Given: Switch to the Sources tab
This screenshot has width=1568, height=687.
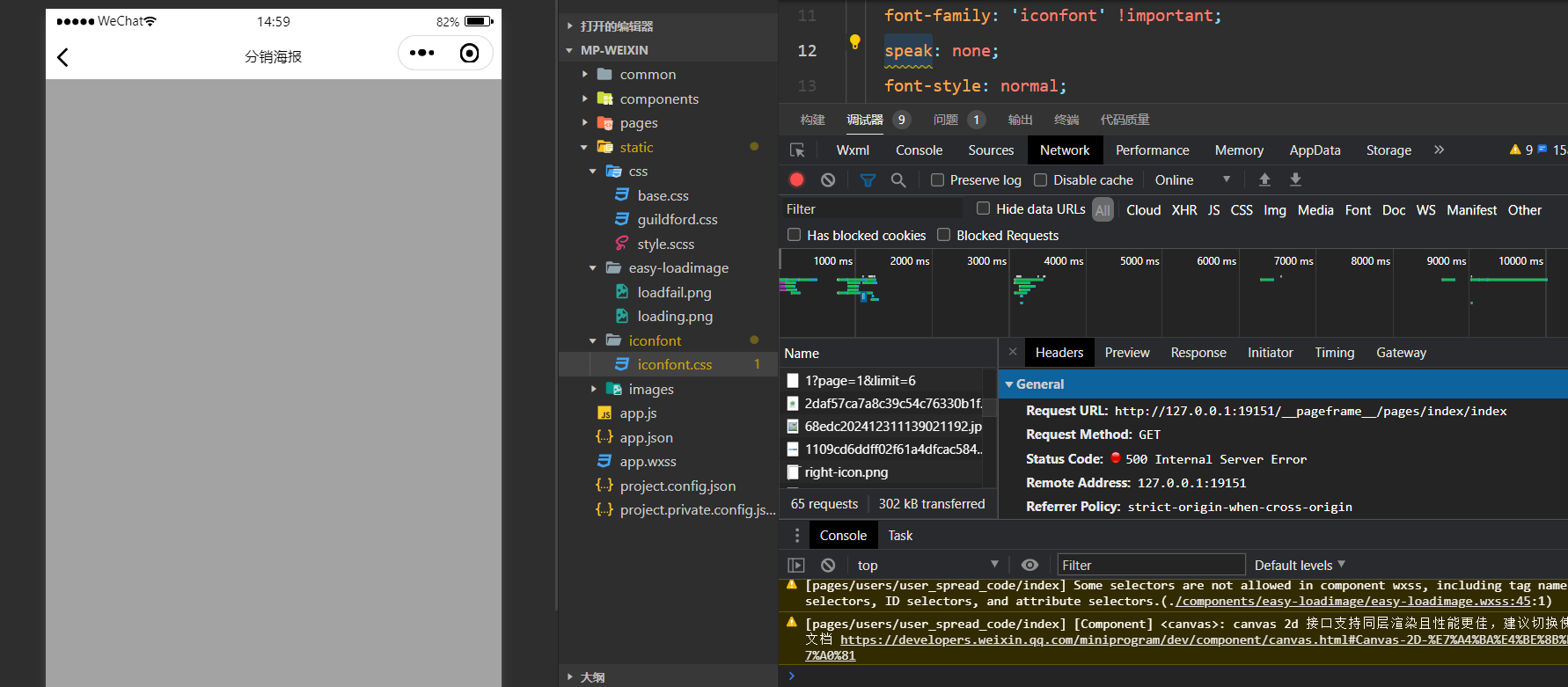Looking at the screenshot, I should (991, 150).
